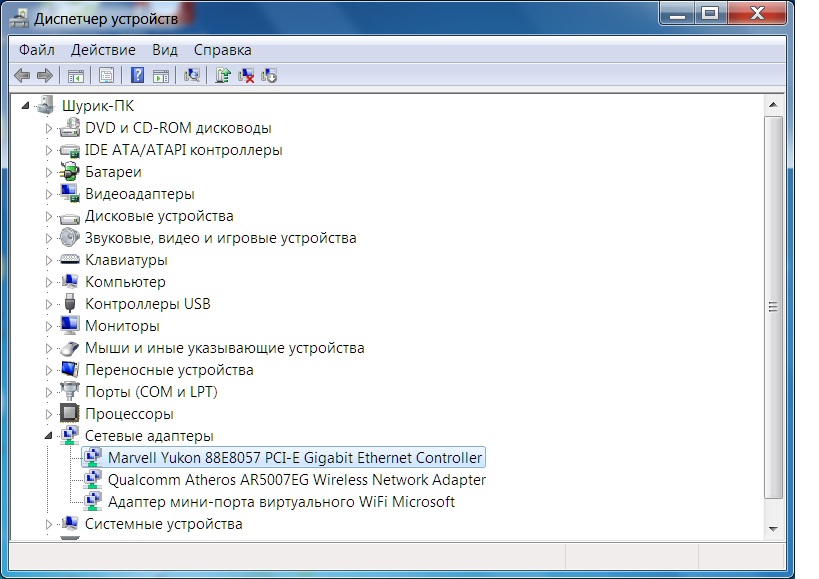Click the speaker icon for Звуковые устройства
The image size is (819, 579).
[x=69, y=238]
